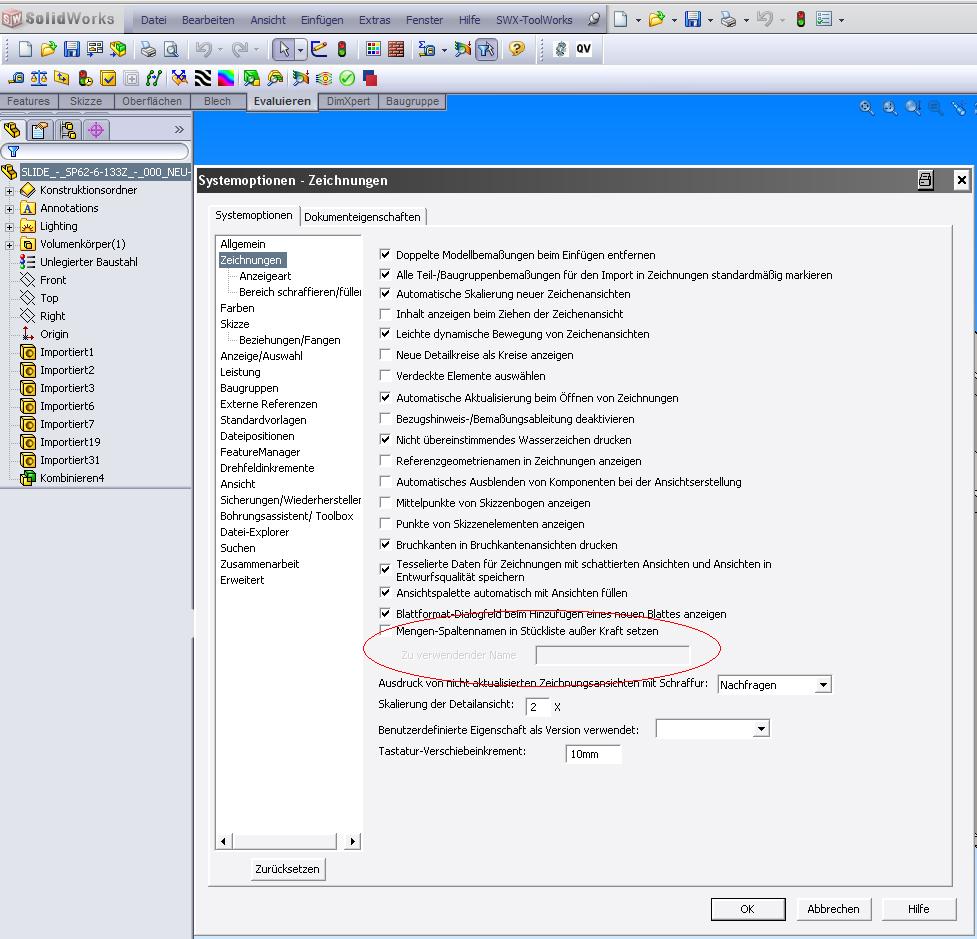Open Mass Properties scales icon
The height and width of the screenshot is (939, 977).
click(39, 79)
